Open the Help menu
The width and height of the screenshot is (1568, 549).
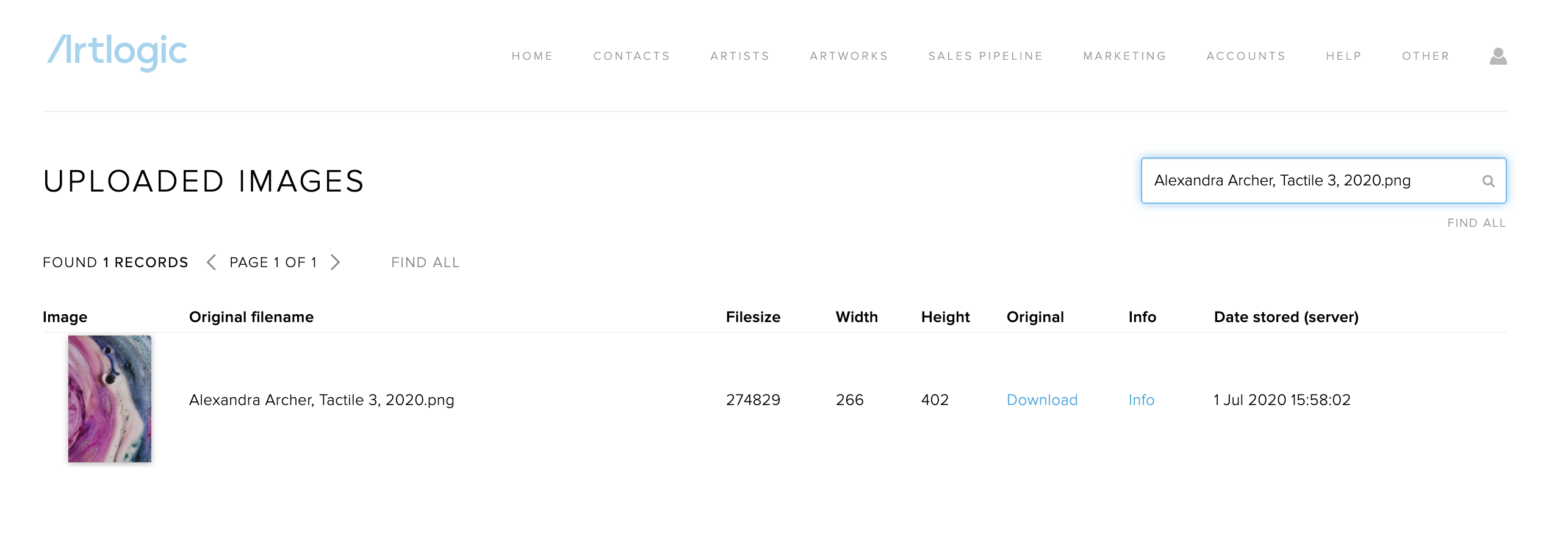pos(1343,56)
